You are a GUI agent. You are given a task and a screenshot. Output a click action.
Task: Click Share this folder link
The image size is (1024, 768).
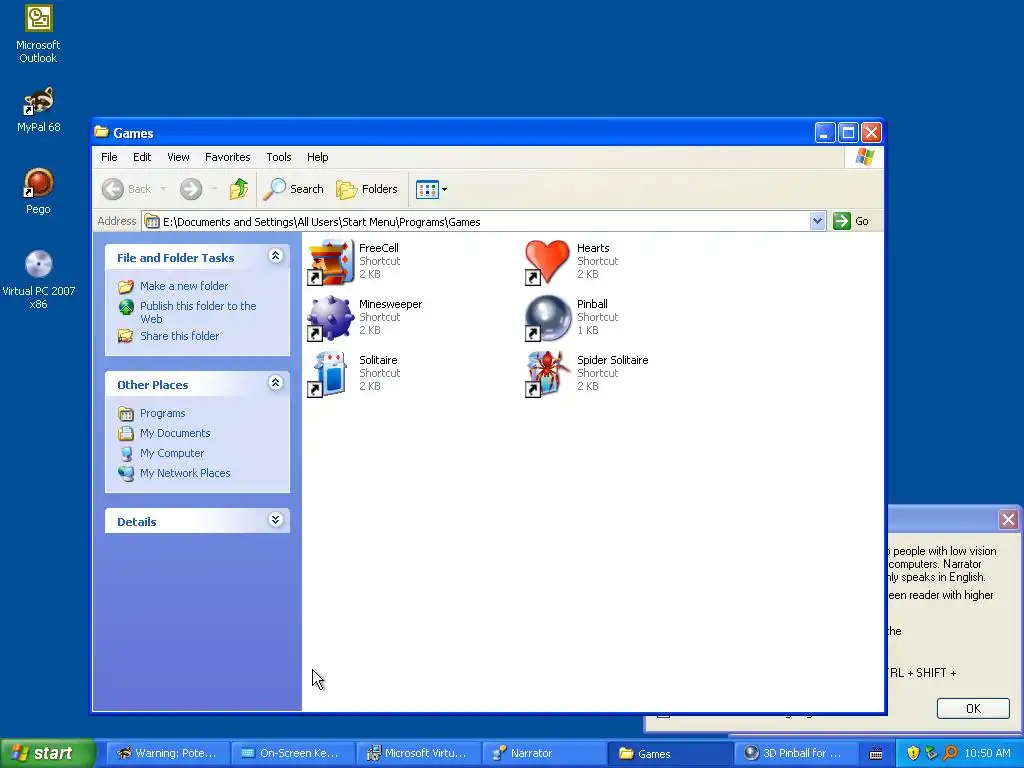coord(180,336)
